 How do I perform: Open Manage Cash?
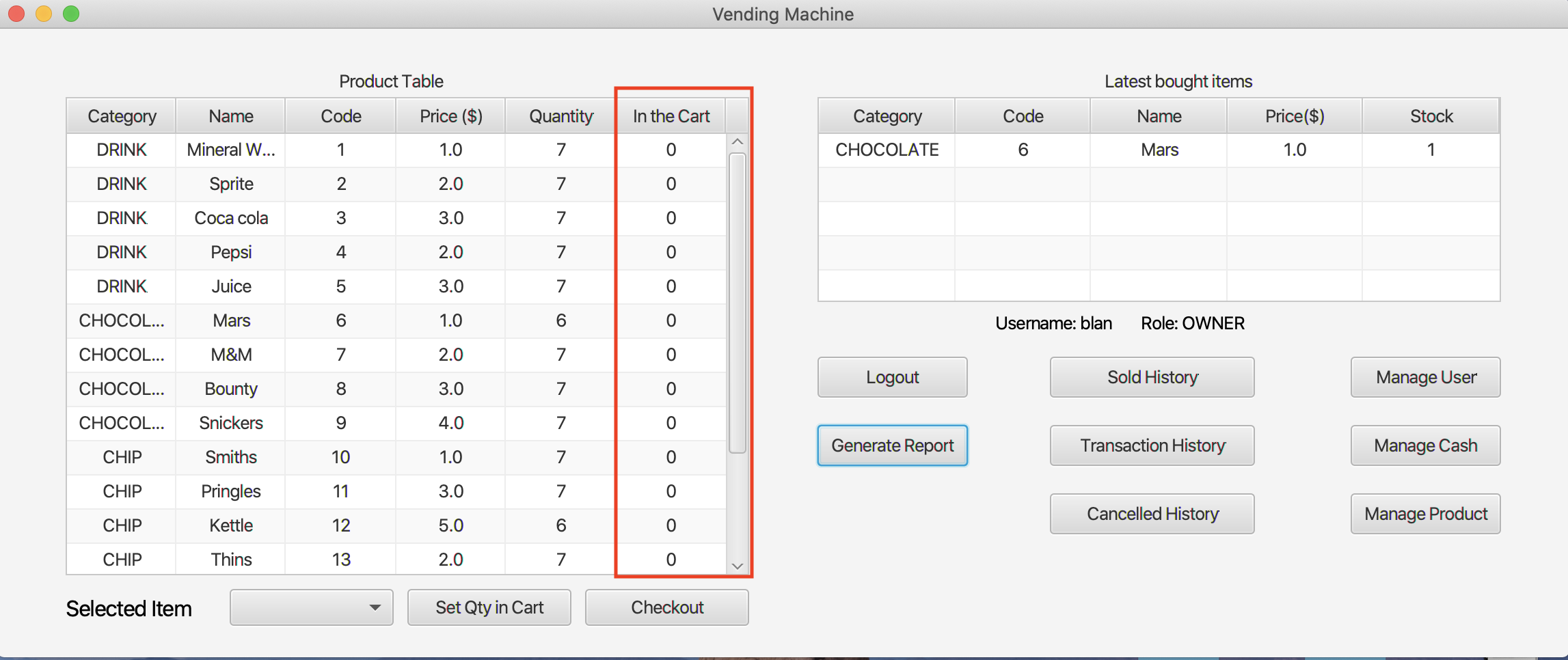click(1425, 445)
